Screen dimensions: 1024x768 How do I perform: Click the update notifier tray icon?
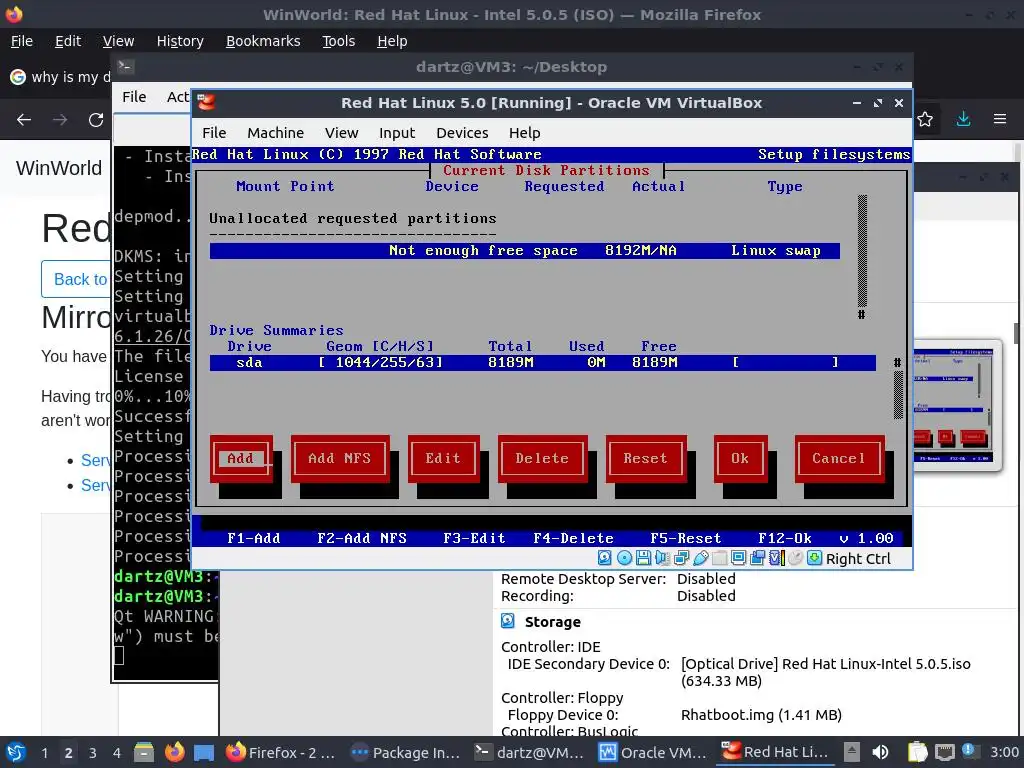[x=969, y=751]
